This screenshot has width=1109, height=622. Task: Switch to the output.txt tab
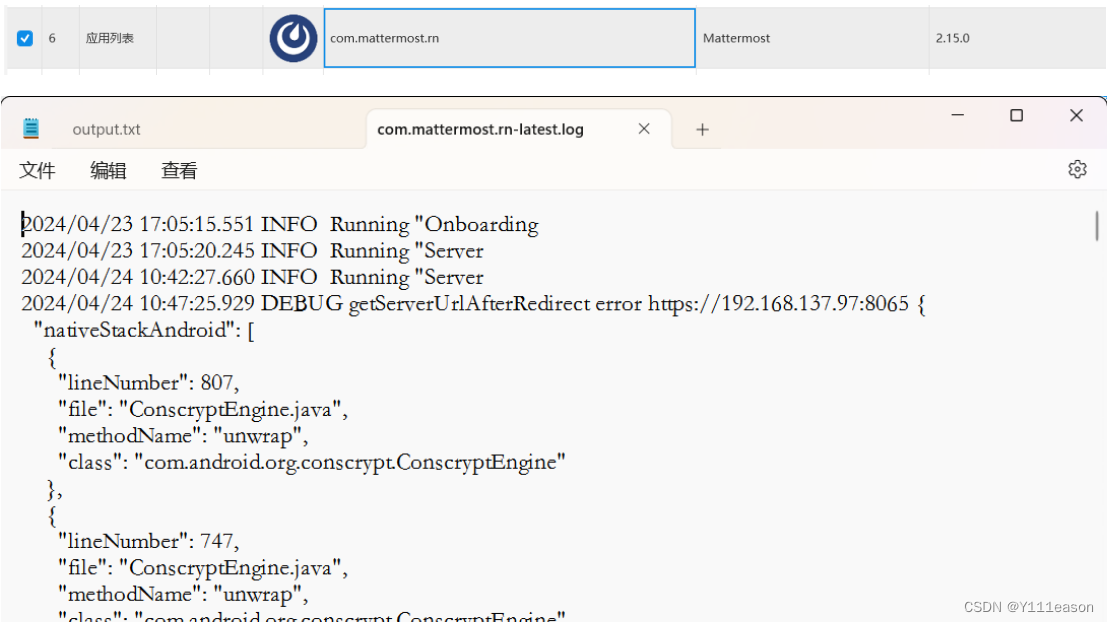tap(106, 129)
